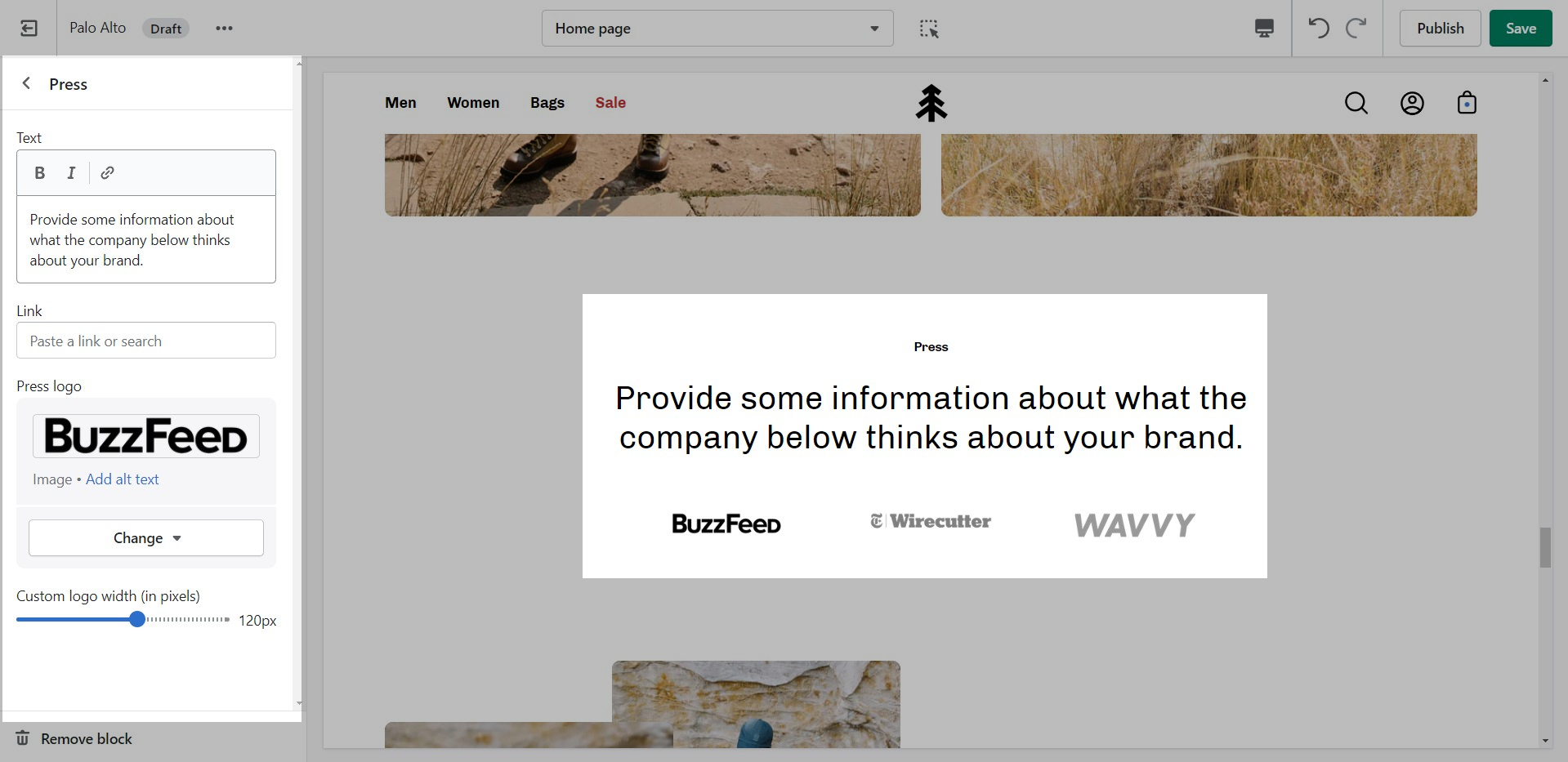The height and width of the screenshot is (762, 1568).
Task: Open the shopping bag cart icon
Action: click(x=1467, y=103)
